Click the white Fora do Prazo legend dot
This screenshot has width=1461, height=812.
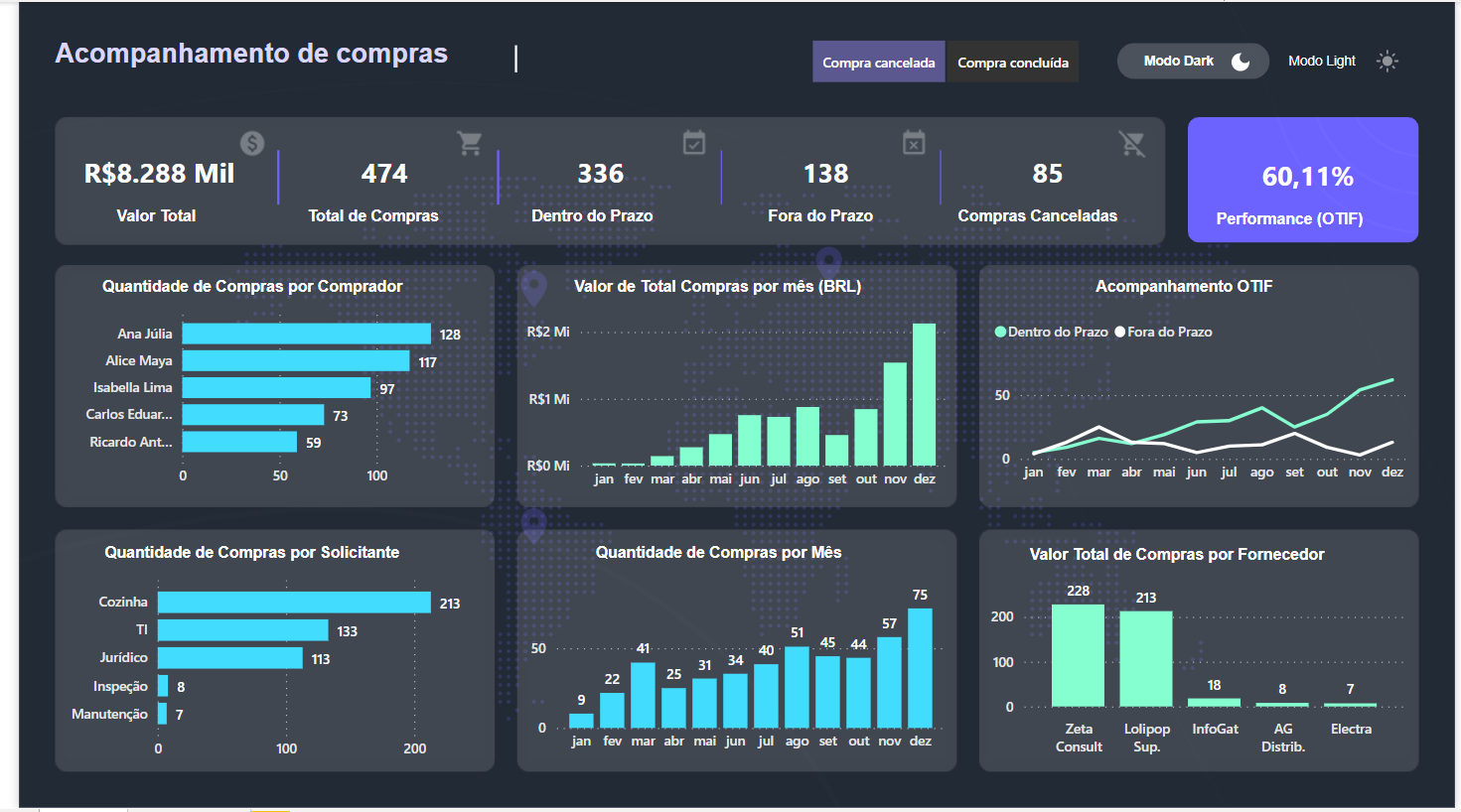(1120, 332)
